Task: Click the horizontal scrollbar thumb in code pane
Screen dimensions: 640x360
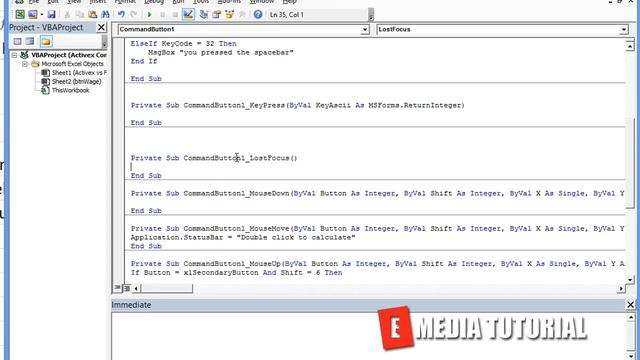Action: (x=167, y=288)
